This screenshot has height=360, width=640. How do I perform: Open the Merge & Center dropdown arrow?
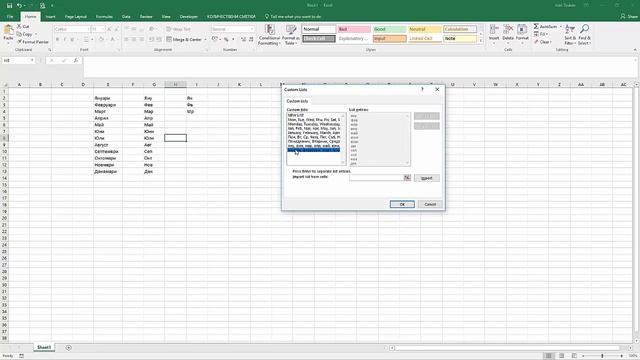205,40
